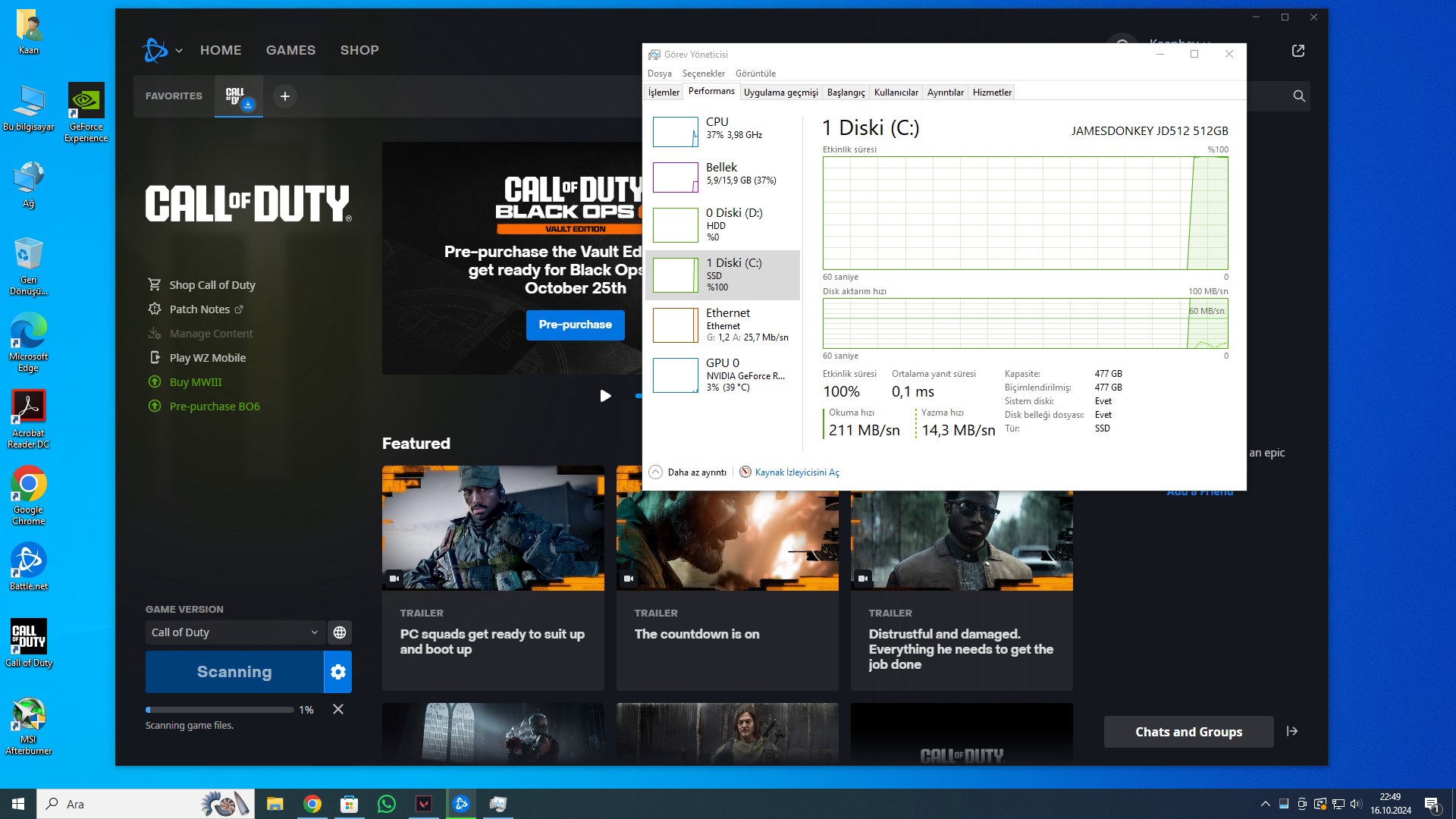Open Bu bilgisayar desktop icon
Screen dimensions: 1456x819
[29, 108]
